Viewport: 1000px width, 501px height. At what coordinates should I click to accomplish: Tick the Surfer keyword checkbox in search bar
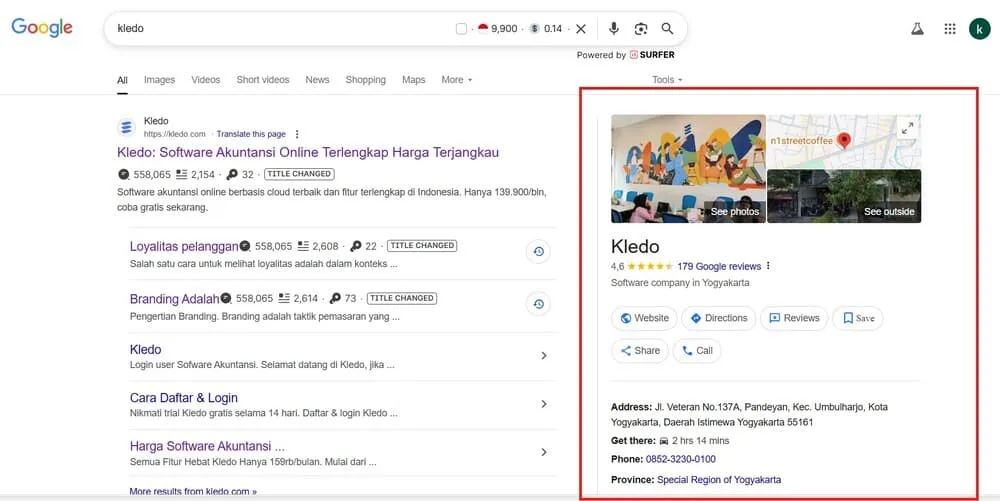pos(461,29)
